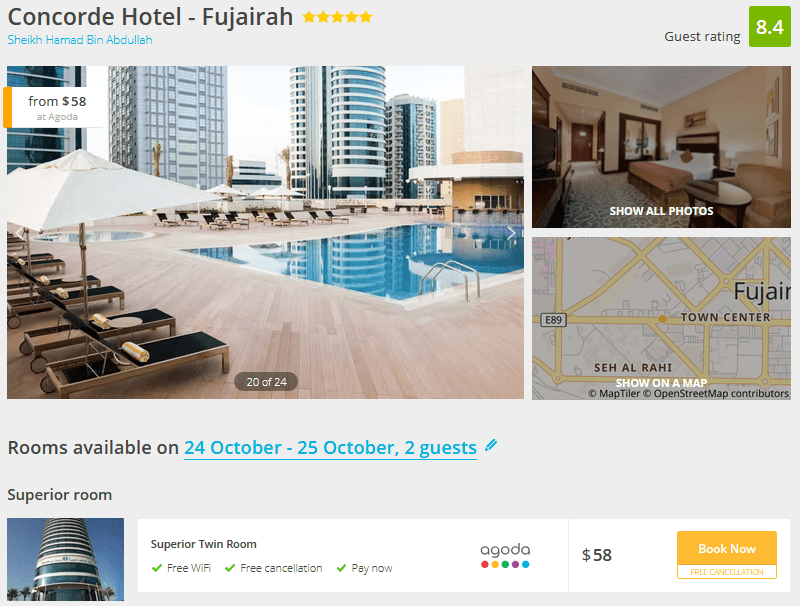800x606 pixels.
Task: Click the five-star rating icons
Action: (x=337, y=17)
